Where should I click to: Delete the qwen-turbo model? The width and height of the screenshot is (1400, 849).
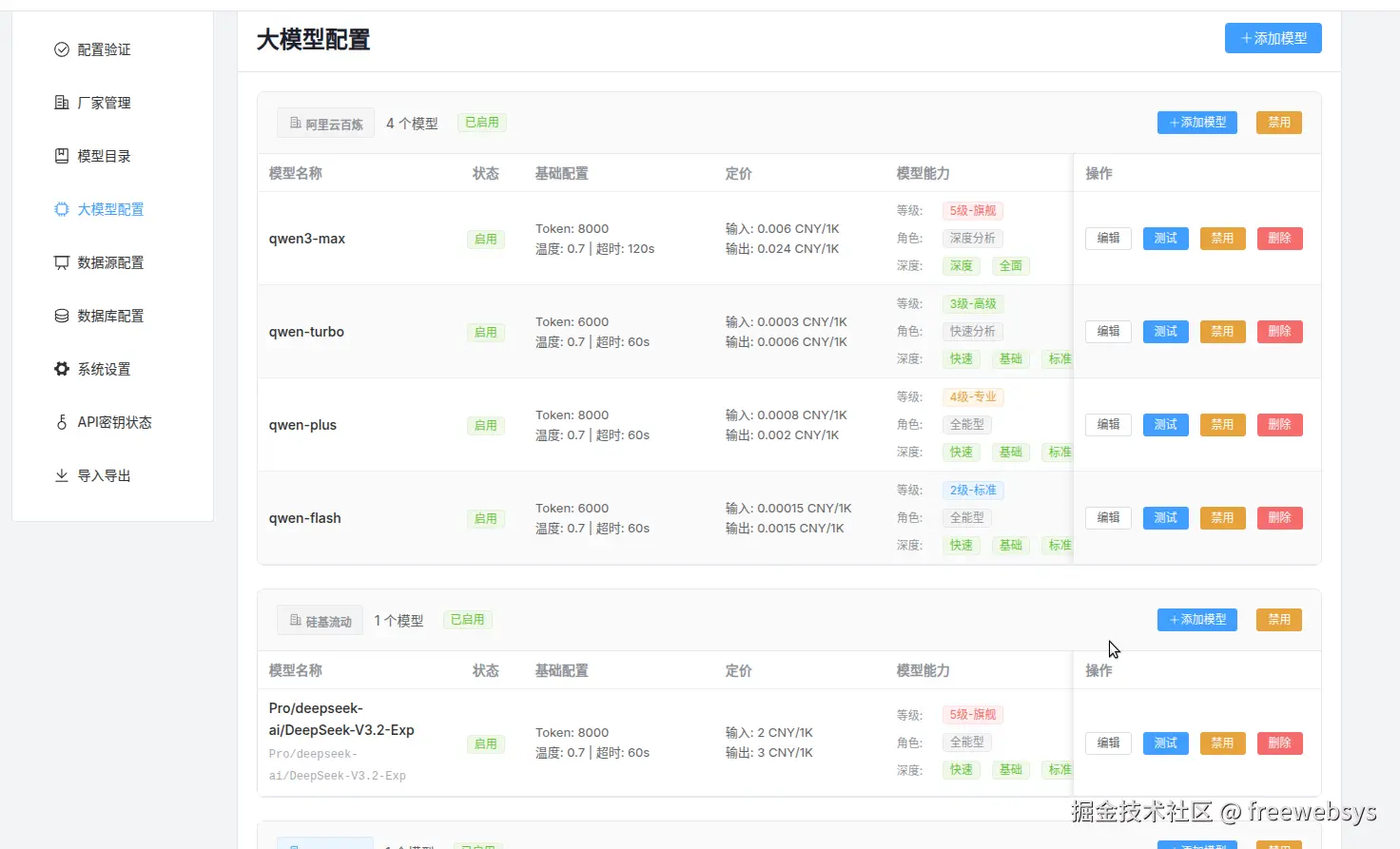1279,332
